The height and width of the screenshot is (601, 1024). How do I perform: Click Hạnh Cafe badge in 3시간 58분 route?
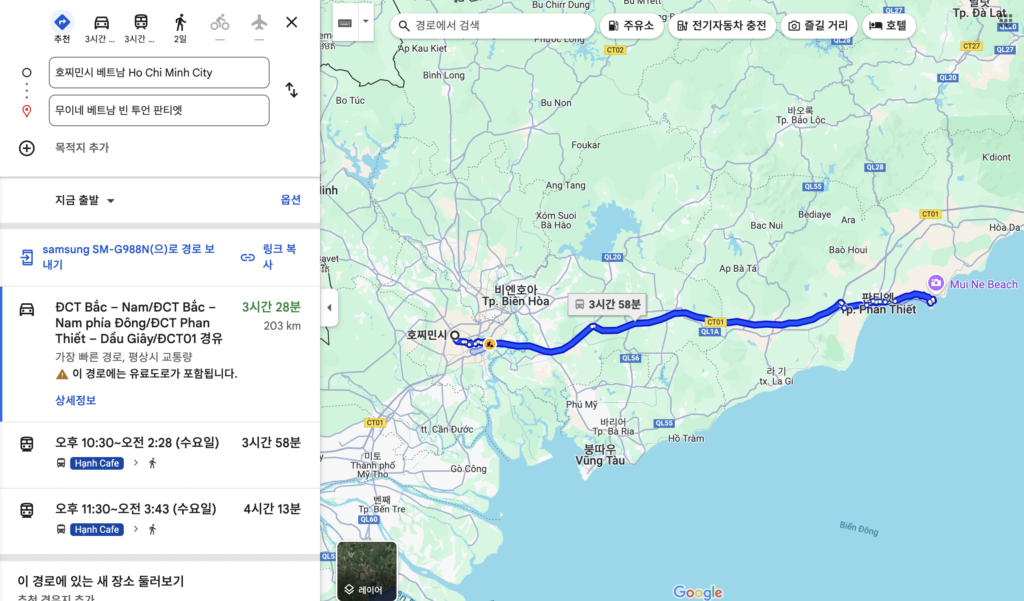(x=97, y=463)
